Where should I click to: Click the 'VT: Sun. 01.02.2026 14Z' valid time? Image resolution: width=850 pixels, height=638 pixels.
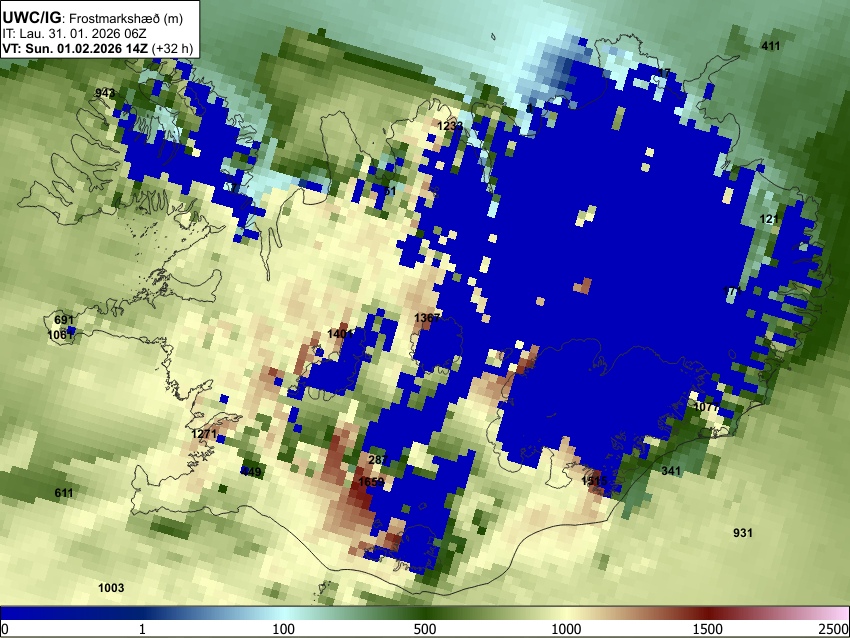(x=75, y=48)
